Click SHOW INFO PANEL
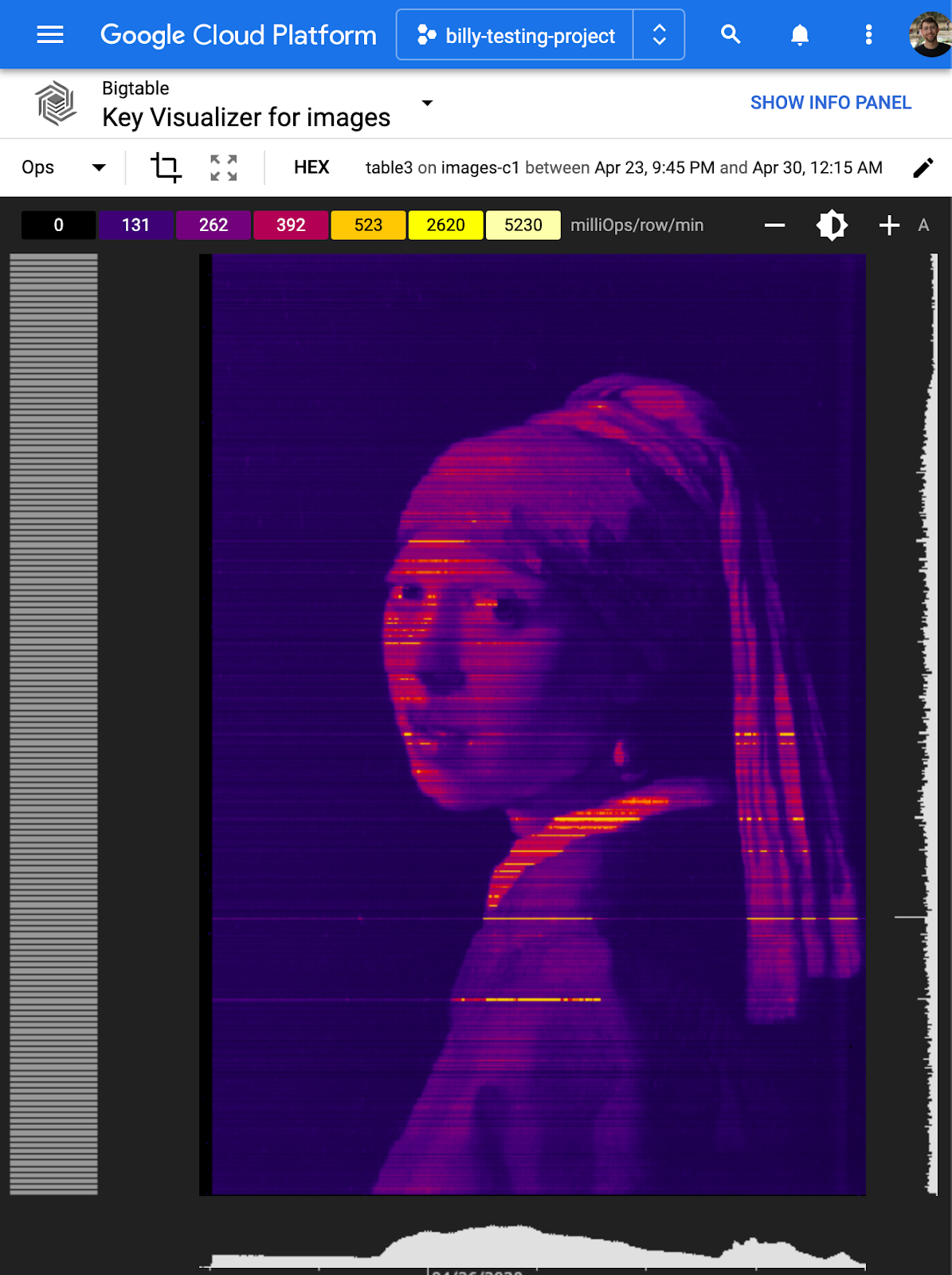Screen dimensions: 952x1275 830,103
